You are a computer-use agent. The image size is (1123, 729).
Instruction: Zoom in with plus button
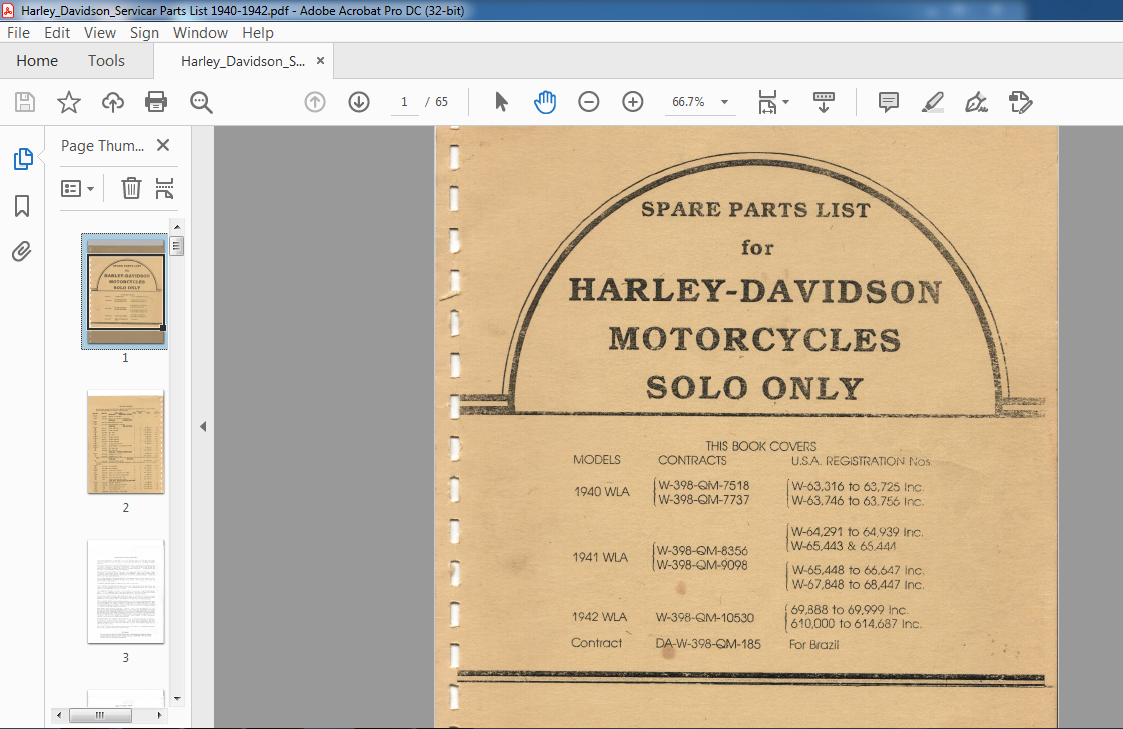[x=632, y=102]
